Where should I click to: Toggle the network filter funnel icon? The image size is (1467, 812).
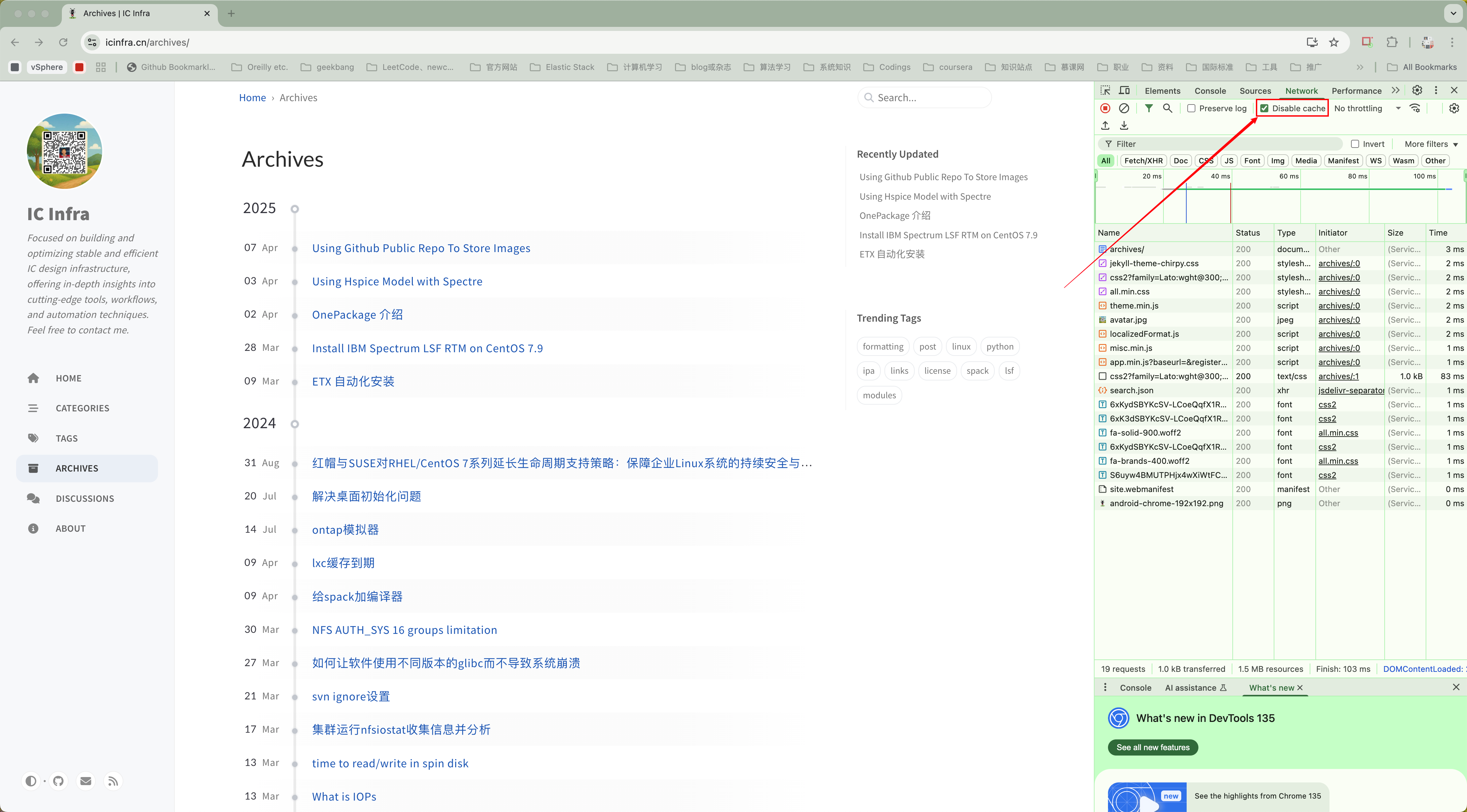pyautogui.click(x=1149, y=108)
